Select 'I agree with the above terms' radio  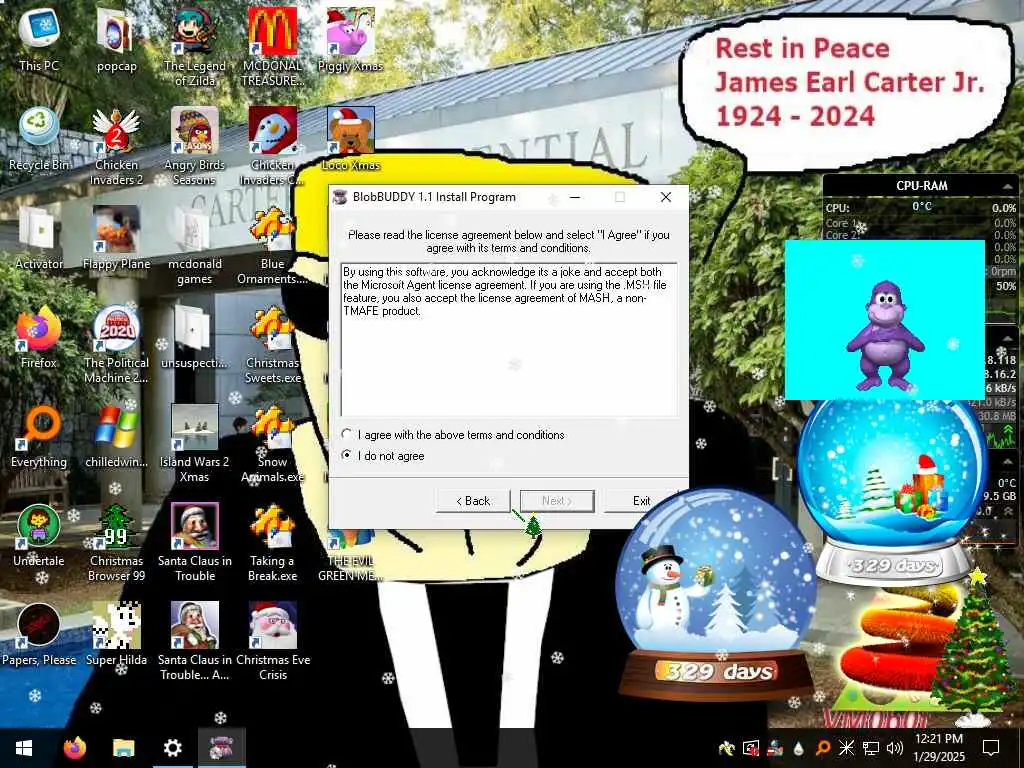(x=347, y=434)
